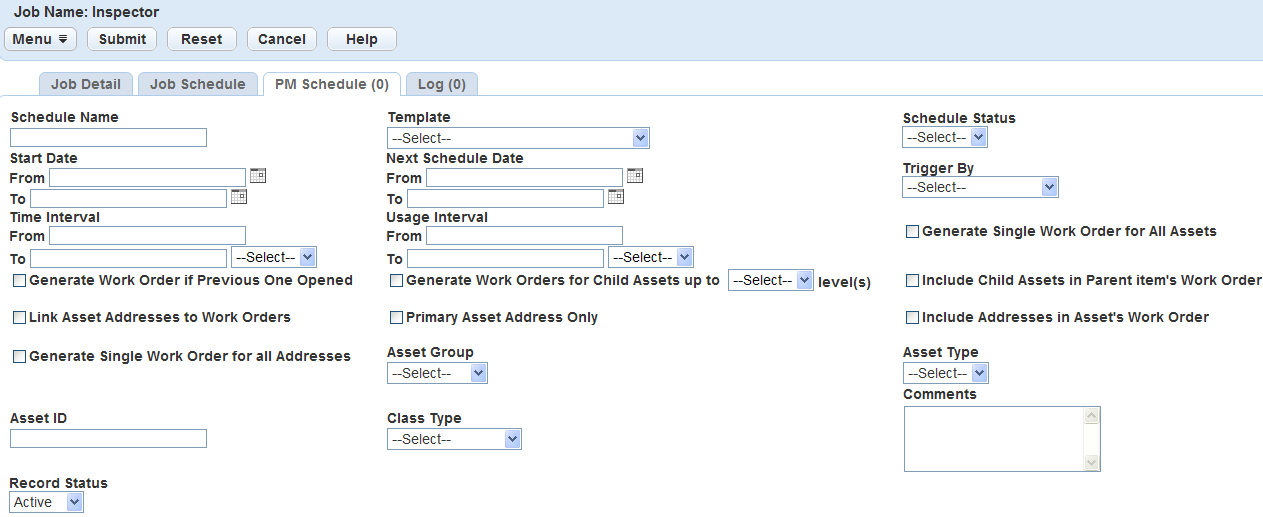Check Include Addresses in Asset's Work Order
The image size is (1263, 517).
click(912, 318)
